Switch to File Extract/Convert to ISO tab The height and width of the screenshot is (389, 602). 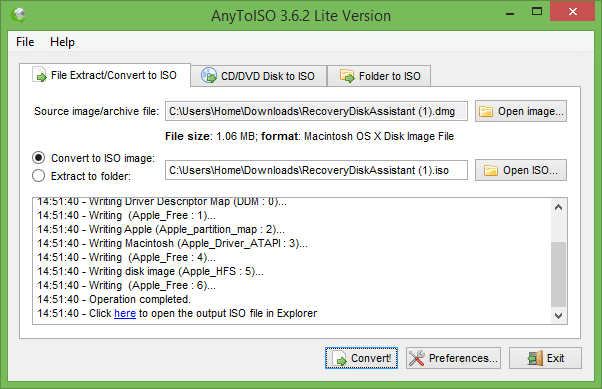click(105, 75)
